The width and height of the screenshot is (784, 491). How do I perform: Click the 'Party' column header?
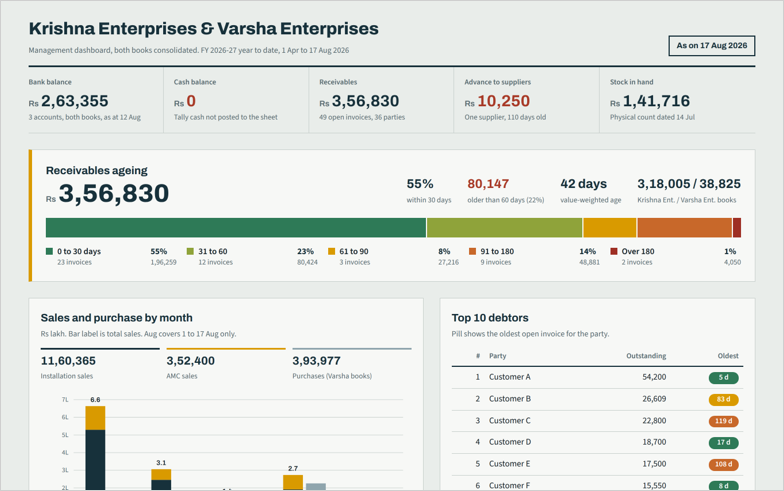(498, 356)
